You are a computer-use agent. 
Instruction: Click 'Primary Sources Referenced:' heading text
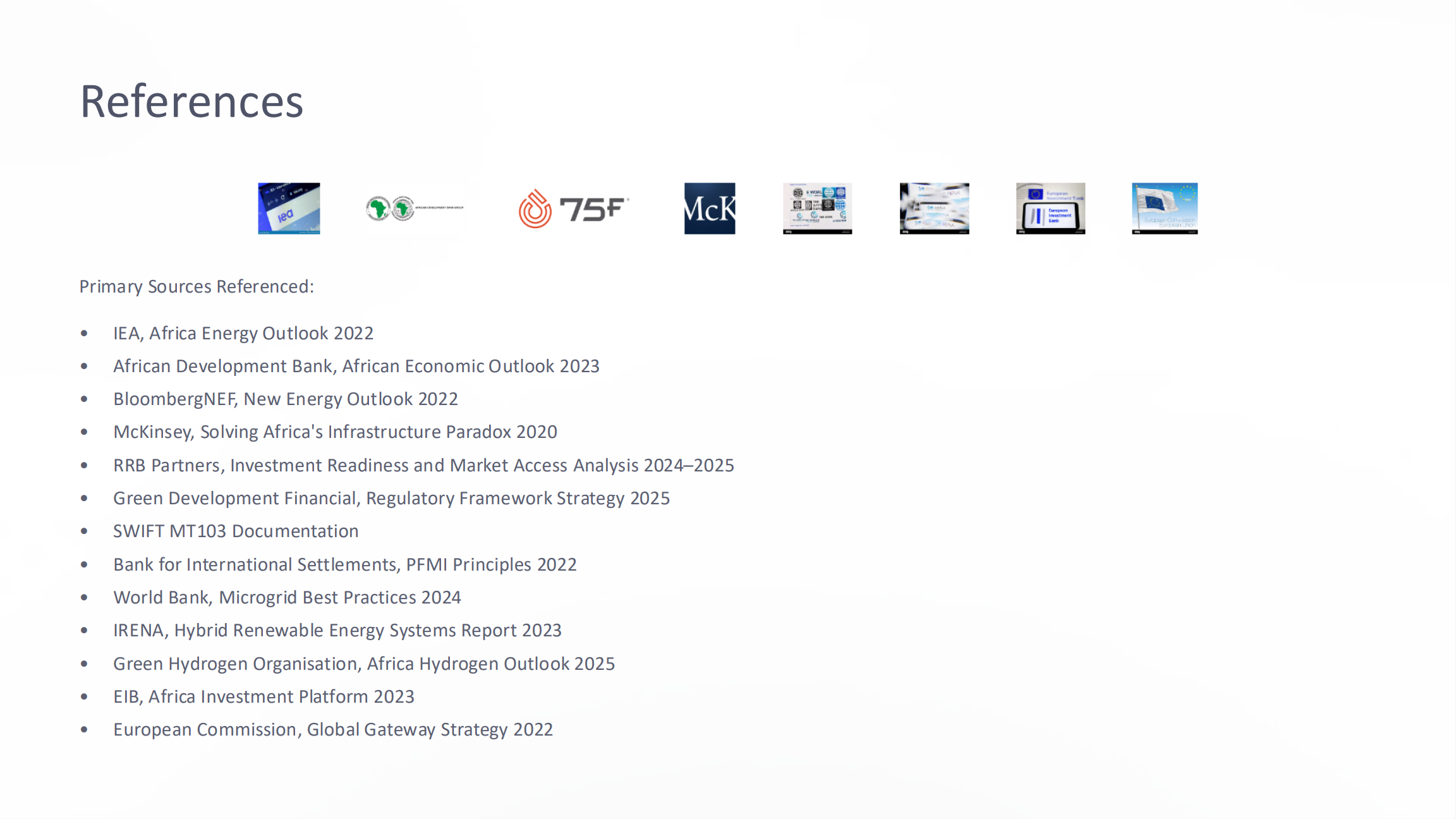(197, 286)
